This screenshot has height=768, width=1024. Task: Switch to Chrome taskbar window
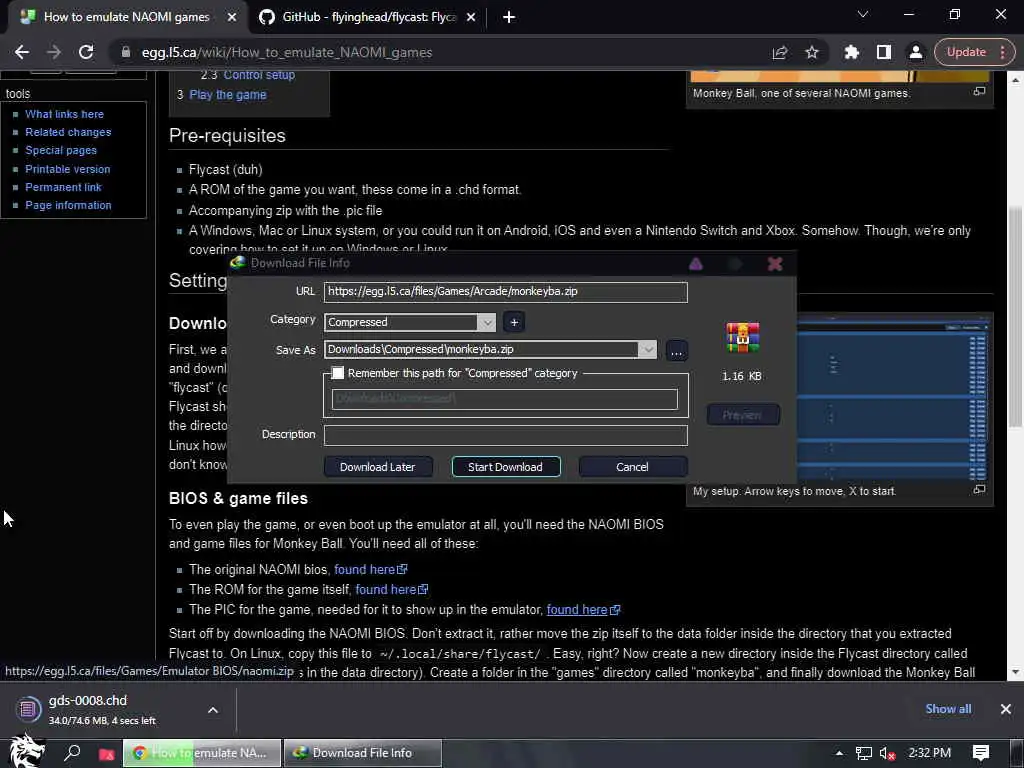(202, 754)
